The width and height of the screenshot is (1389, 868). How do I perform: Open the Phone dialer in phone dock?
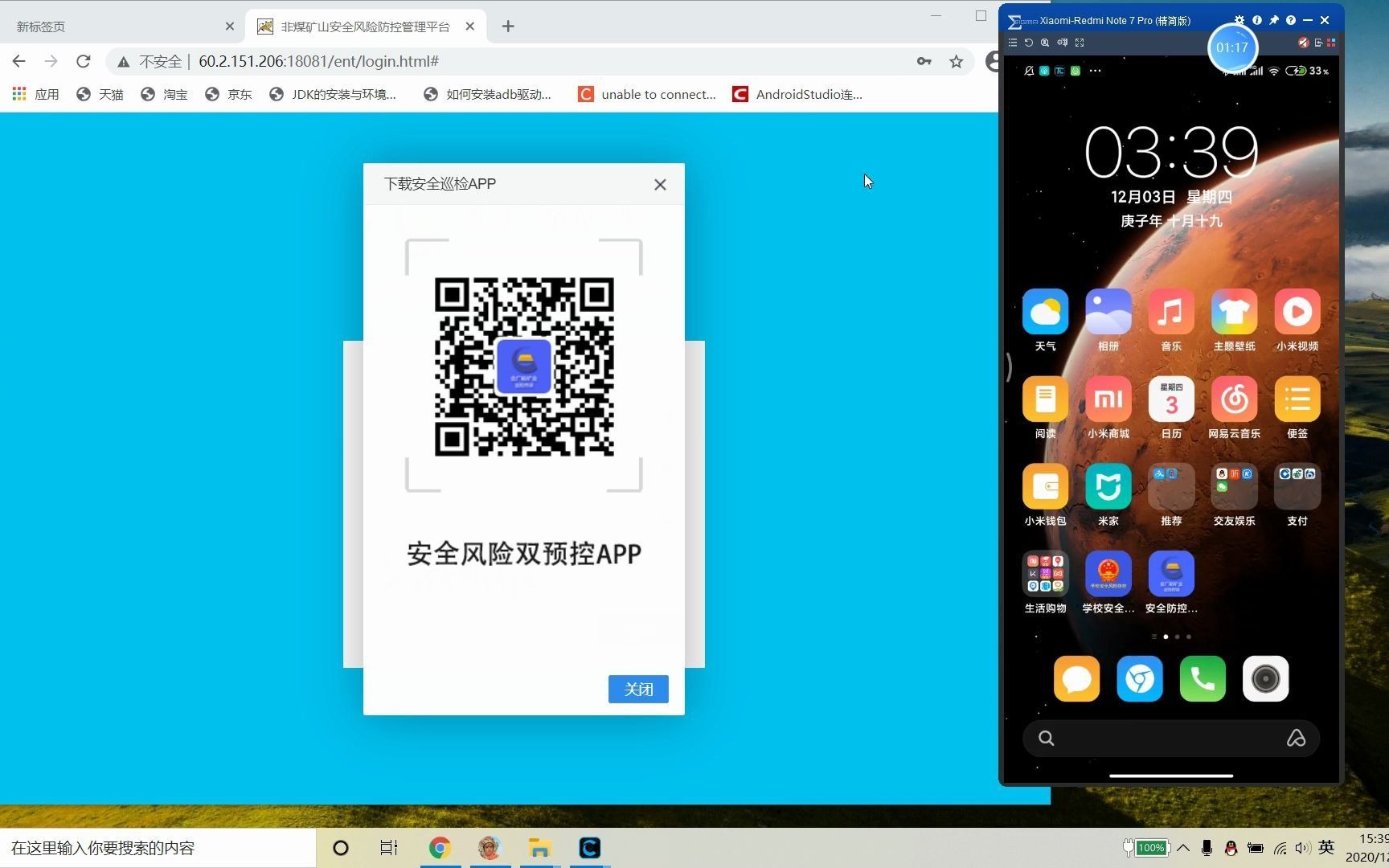tap(1203, 679)
